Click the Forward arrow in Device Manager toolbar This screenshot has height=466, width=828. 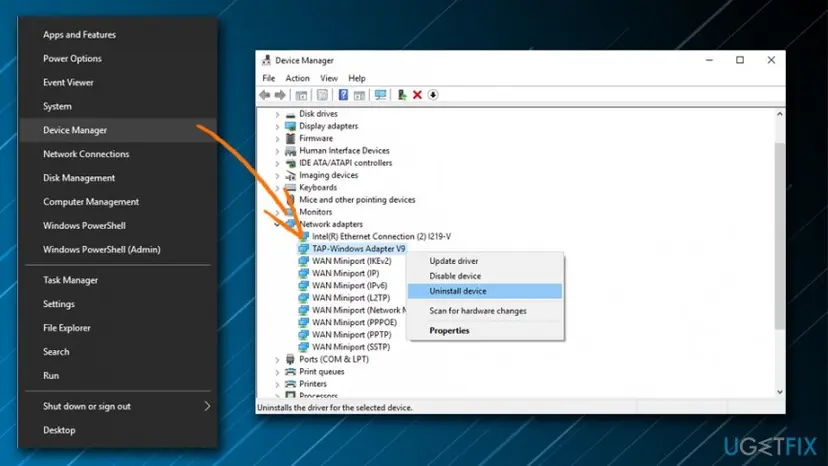coord(280,95)
